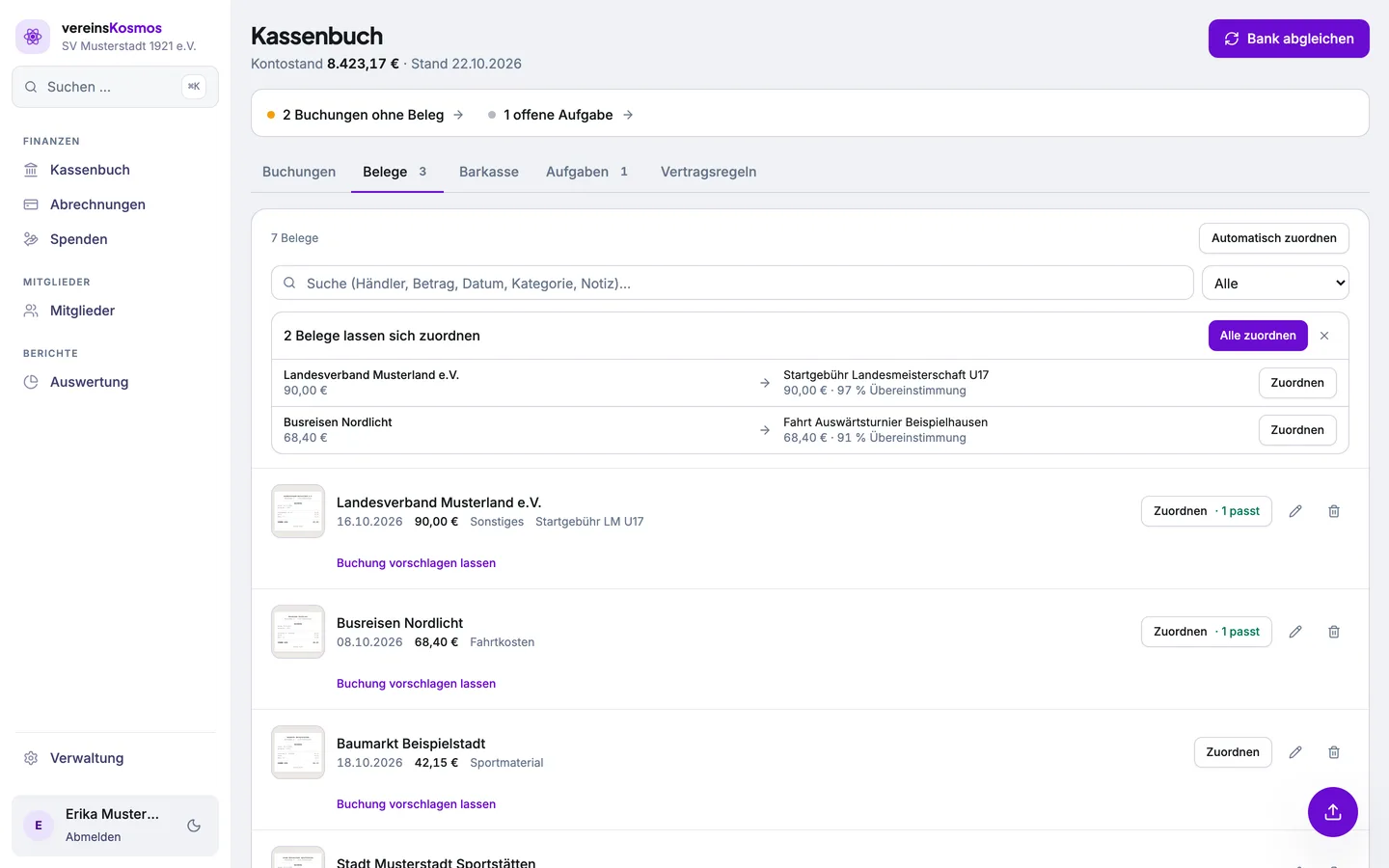Click Alle zuordnen button
The image size is (1389, 868).
click(x=1258, y=336)
